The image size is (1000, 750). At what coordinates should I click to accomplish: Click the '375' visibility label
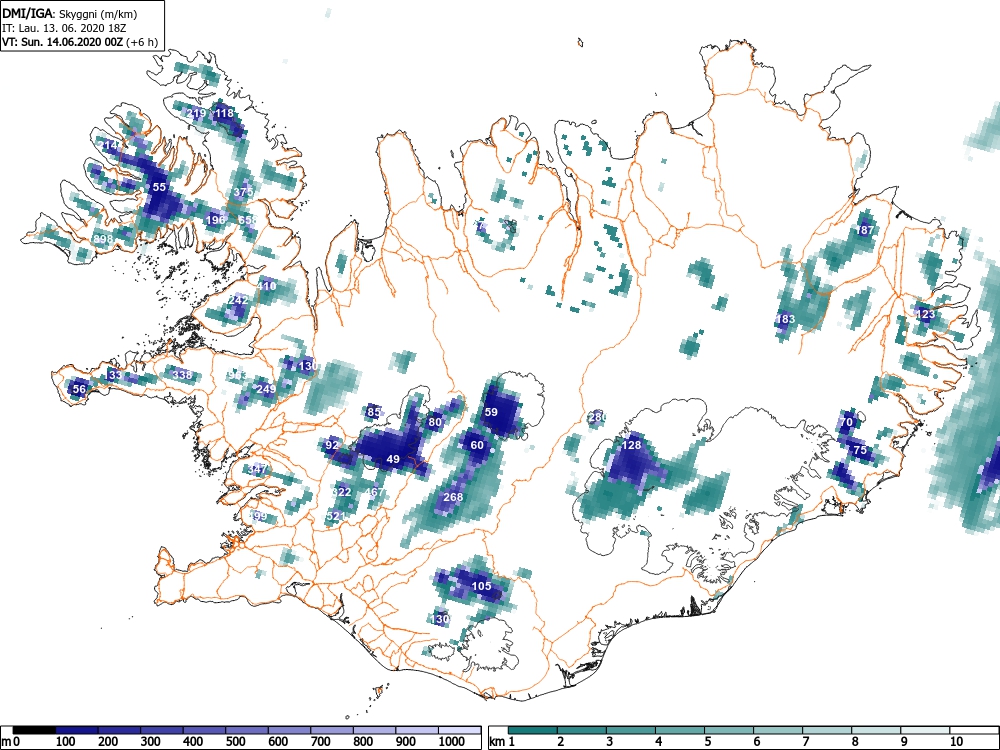[x=243, y=191]
